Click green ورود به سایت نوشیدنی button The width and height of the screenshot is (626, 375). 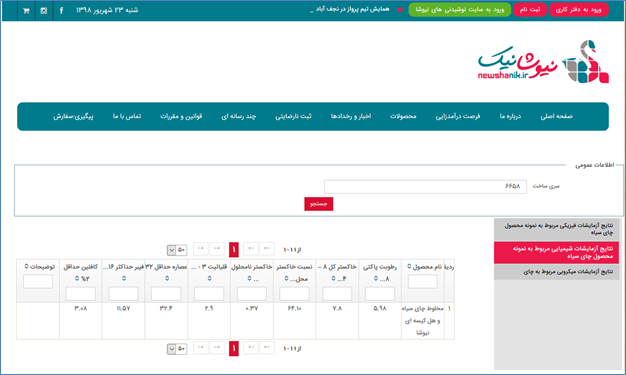pos(460,10)
